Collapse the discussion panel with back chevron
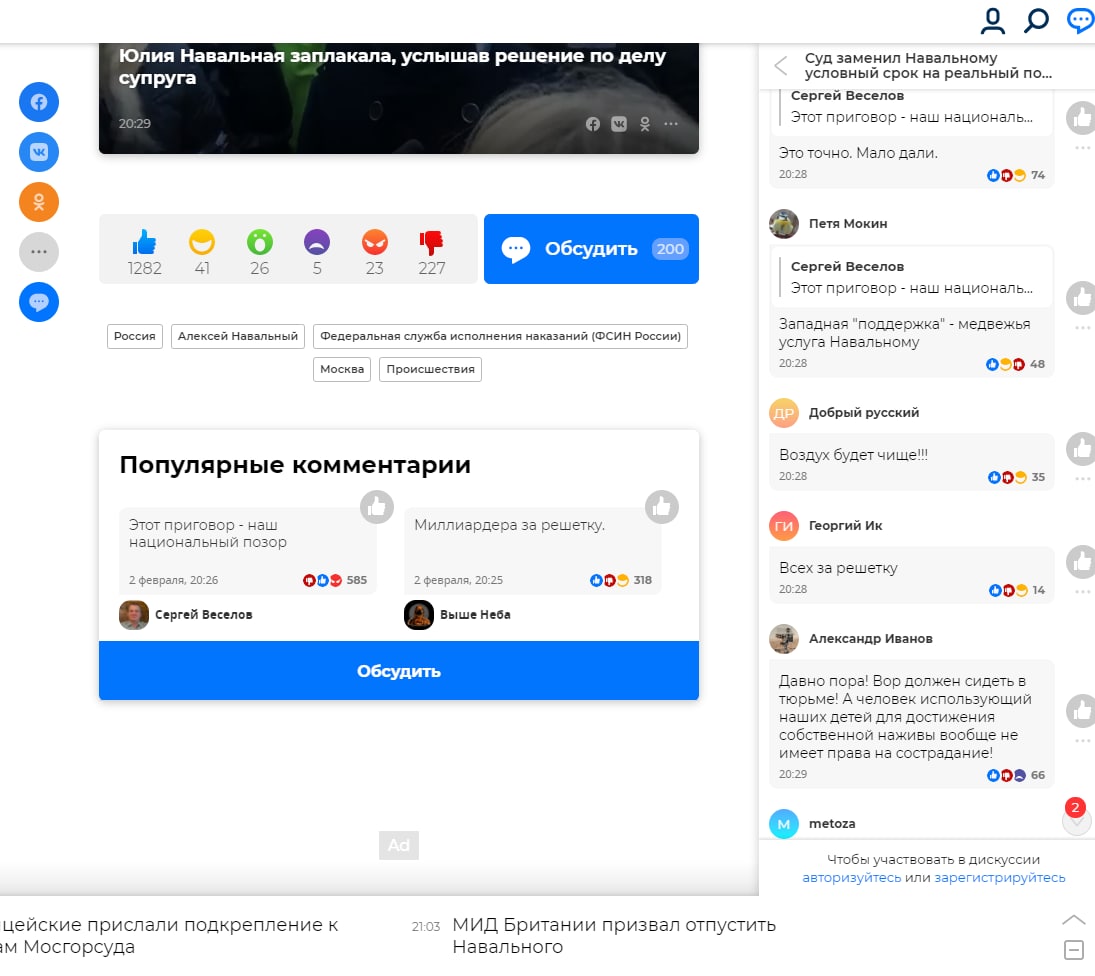Viewport: 1095px width, 976px height. [x=781, y=66]
